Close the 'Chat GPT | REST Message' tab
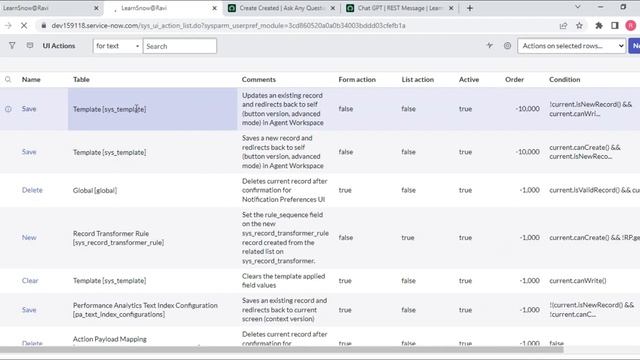Image resolution: width=640 pixels, height=360 pixels. point(451,8)
